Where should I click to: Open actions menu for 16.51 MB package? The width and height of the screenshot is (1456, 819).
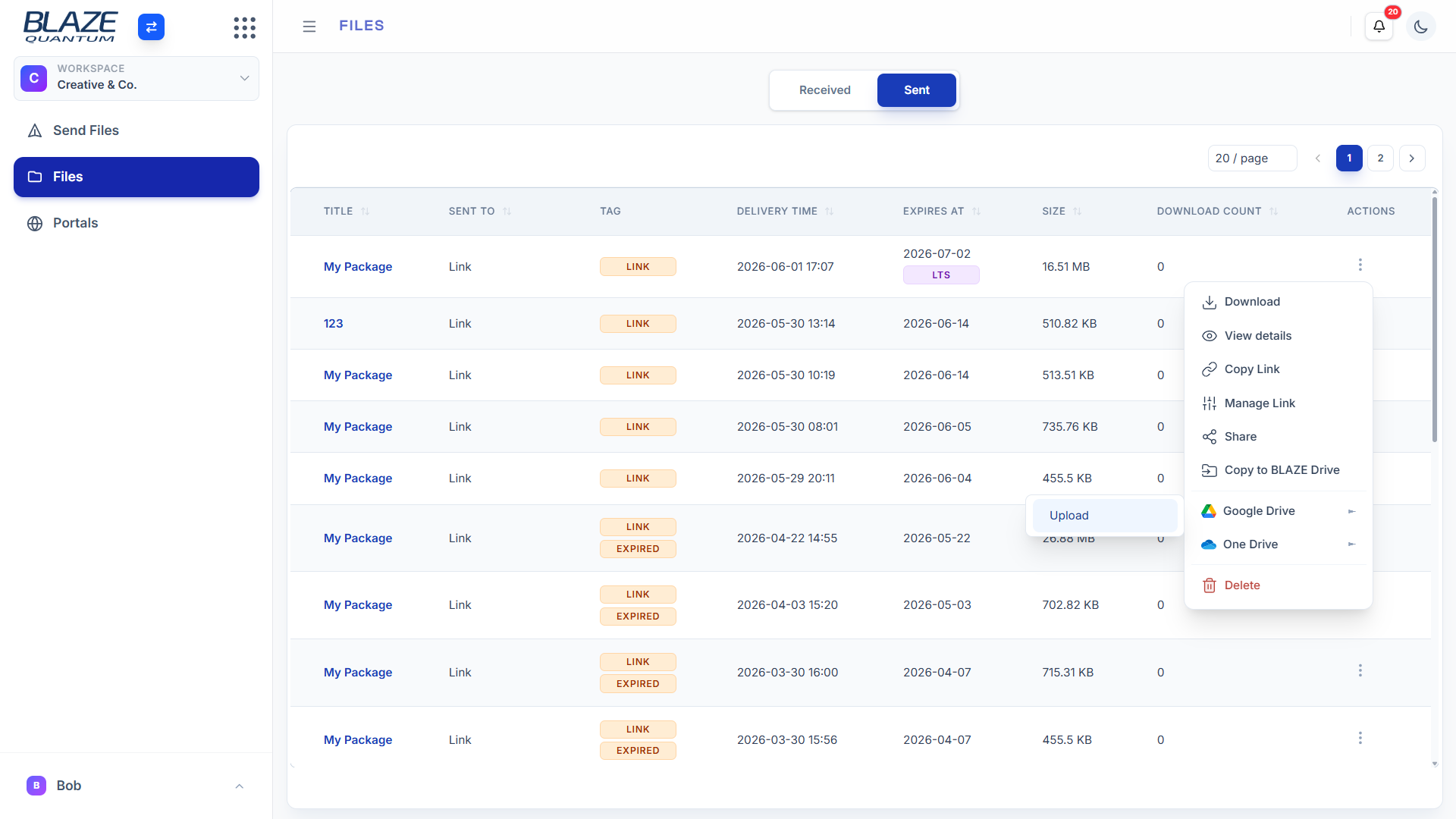[x=1360, y=265]
